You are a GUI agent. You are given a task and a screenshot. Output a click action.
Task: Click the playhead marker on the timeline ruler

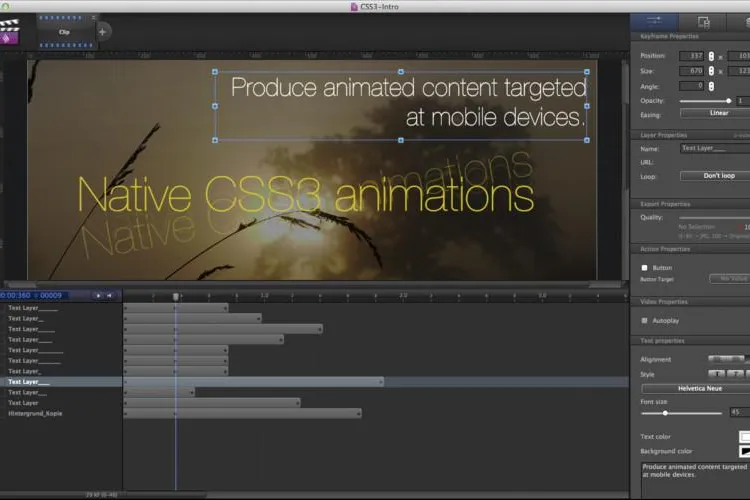click(x=176, y=297)
